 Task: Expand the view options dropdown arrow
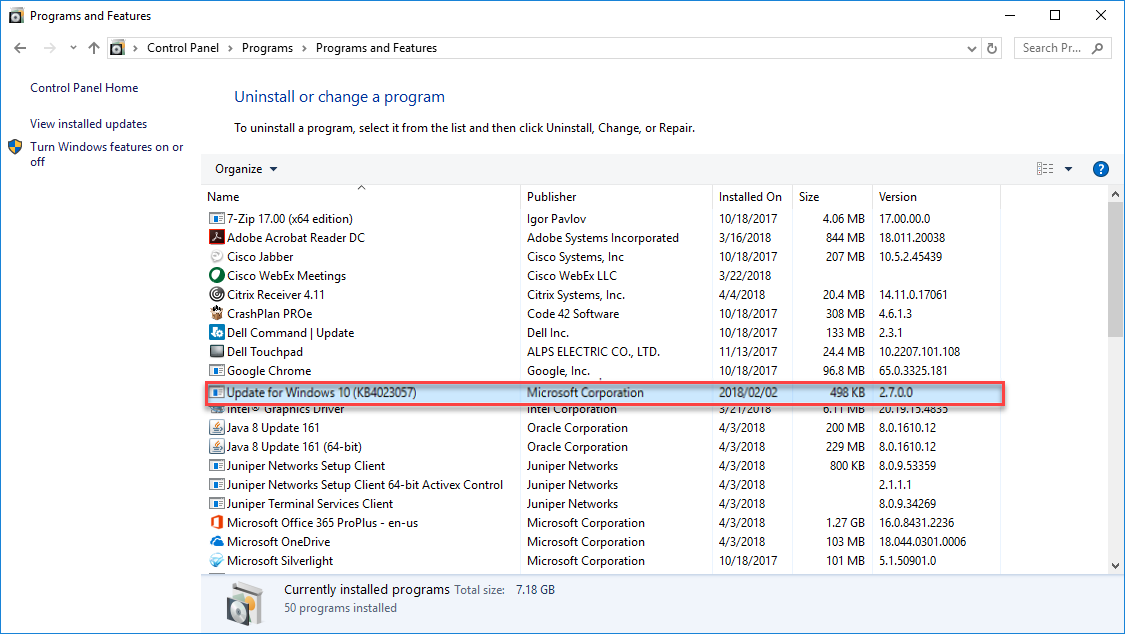pyautogui.click(x=1068, y=169)
